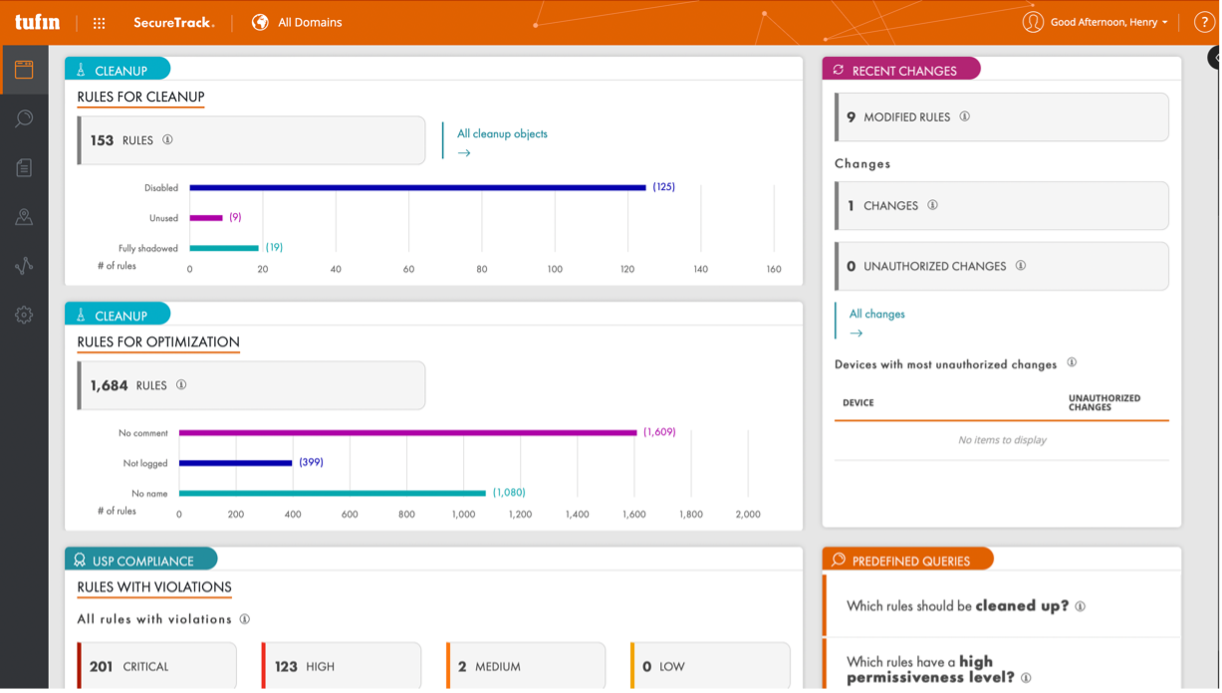Open the app launcher grid icon

pyautogui.click(x=99, y=23)
